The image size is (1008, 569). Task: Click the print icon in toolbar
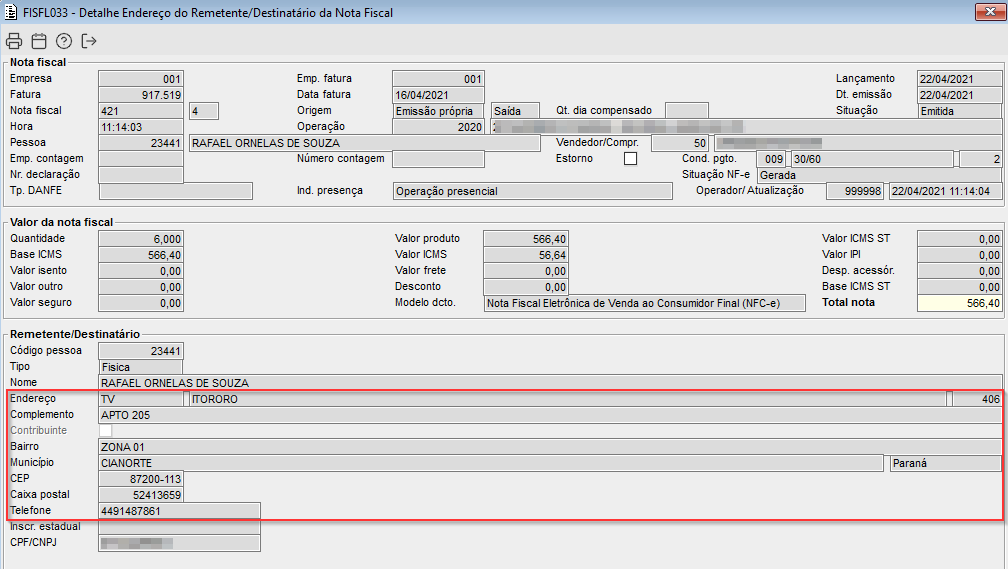point(14,41)
